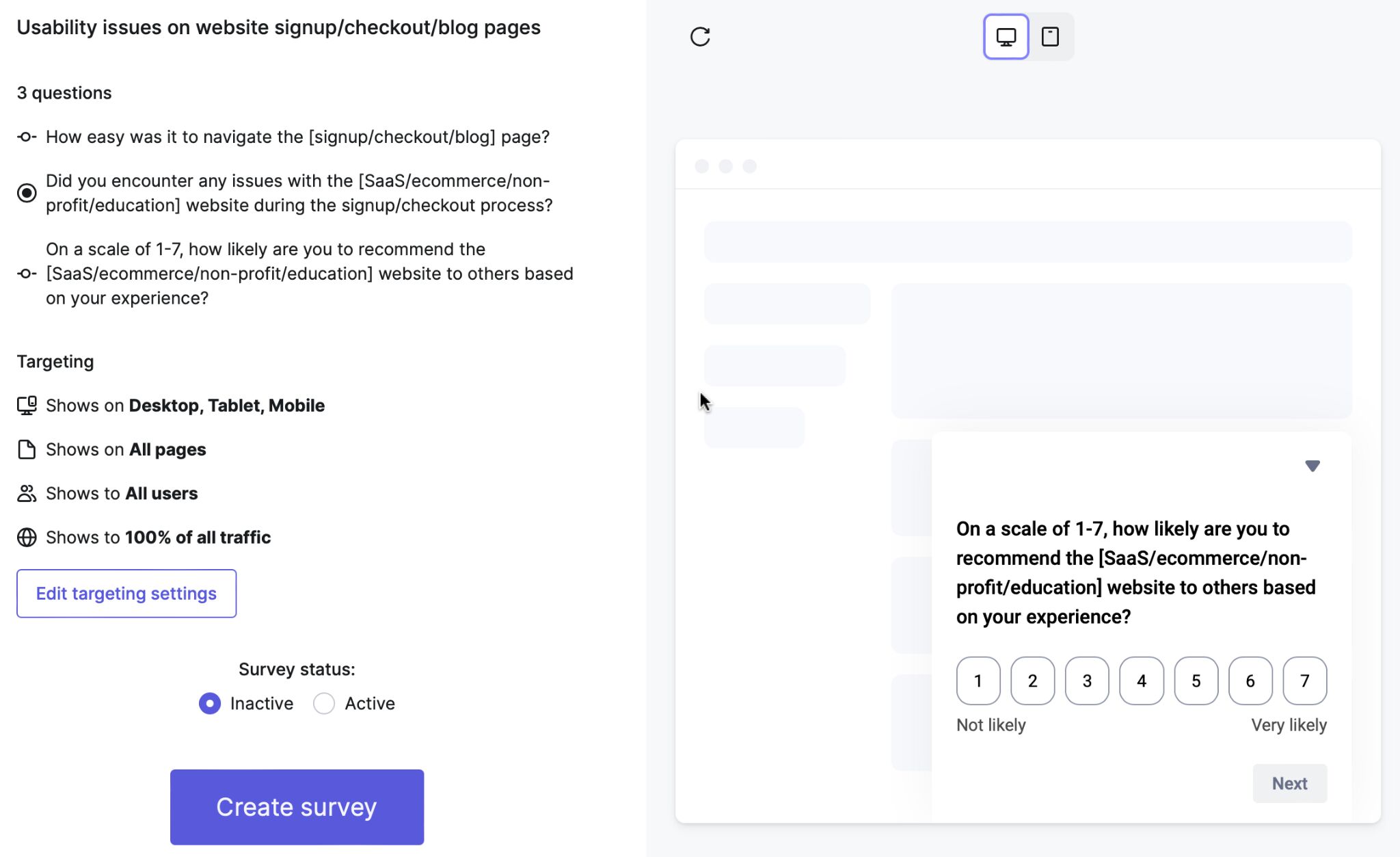
Task: Click the globe icon beside 100% of all traffic
Action: [x=26, y=537]
